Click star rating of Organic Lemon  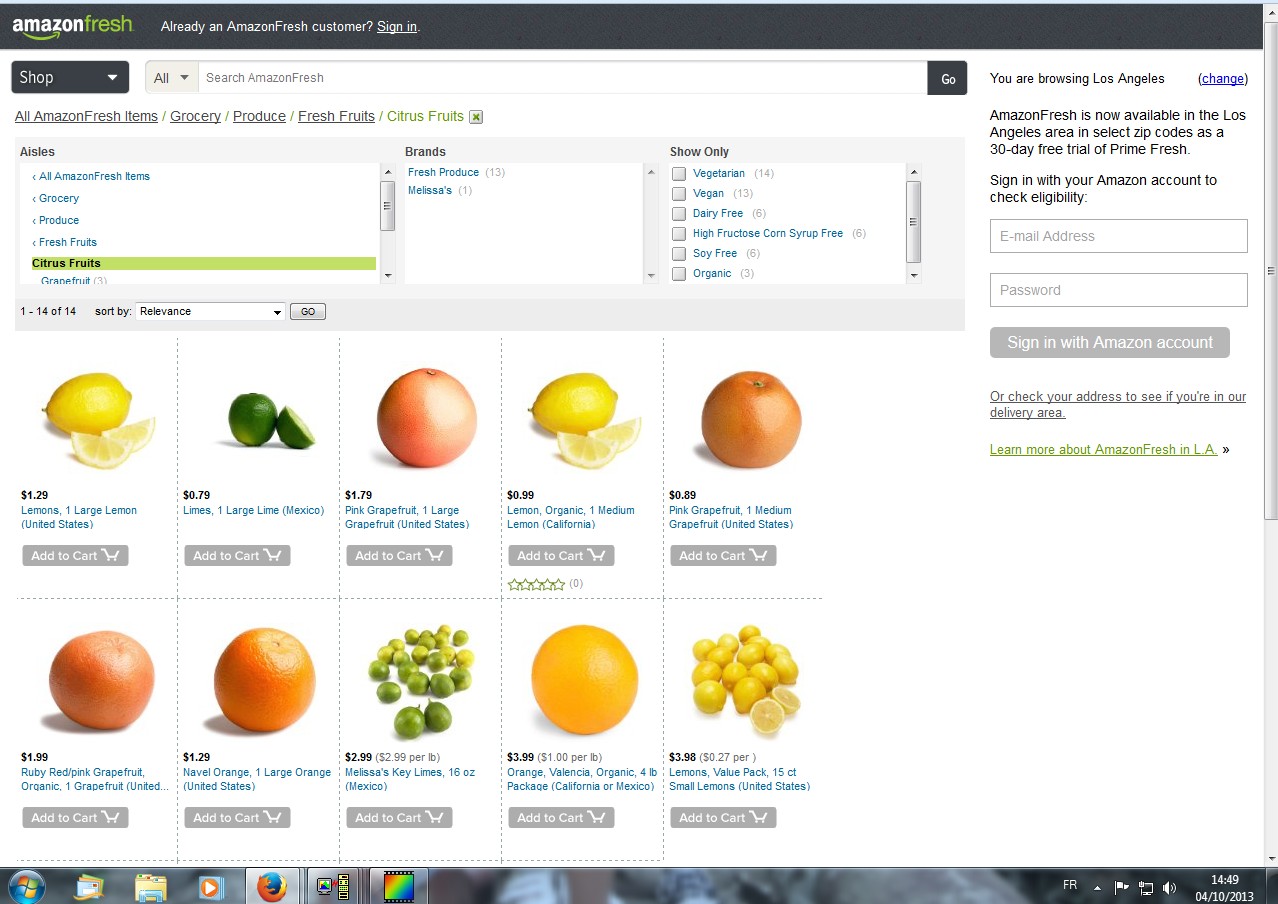click(536, 584)
